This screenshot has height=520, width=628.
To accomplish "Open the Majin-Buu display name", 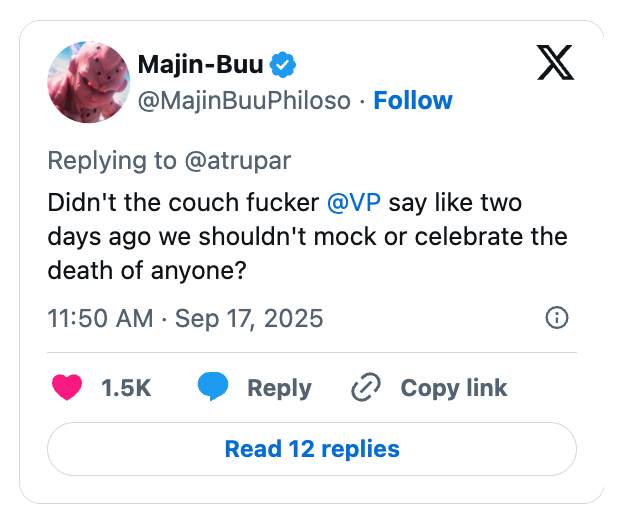I will click(x=201, y=64).
